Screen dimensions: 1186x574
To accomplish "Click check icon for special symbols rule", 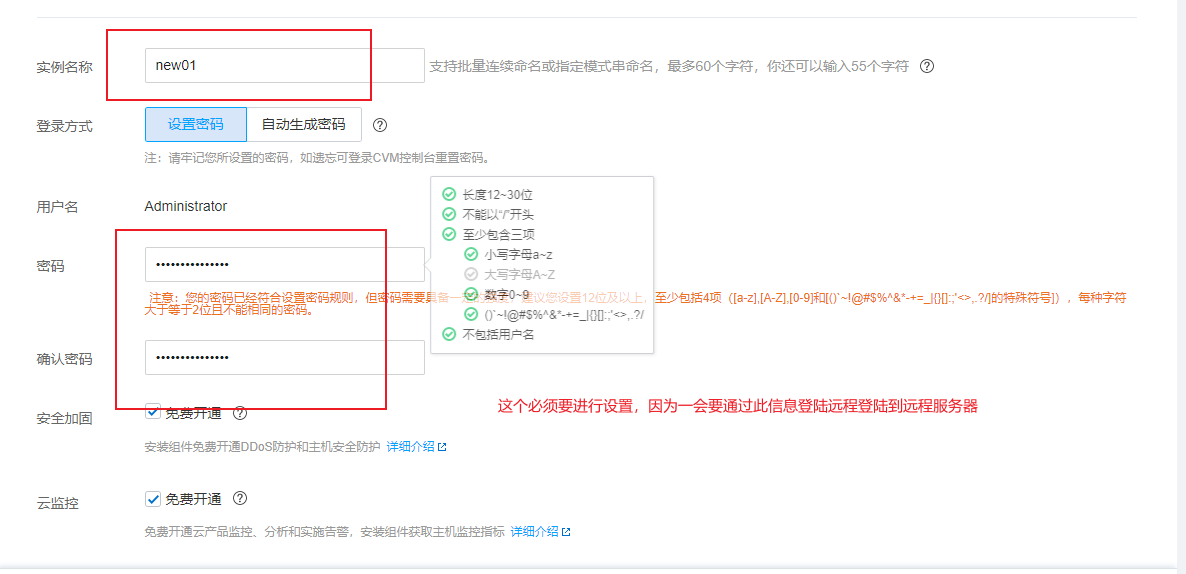I will click(x=470, y=314).
